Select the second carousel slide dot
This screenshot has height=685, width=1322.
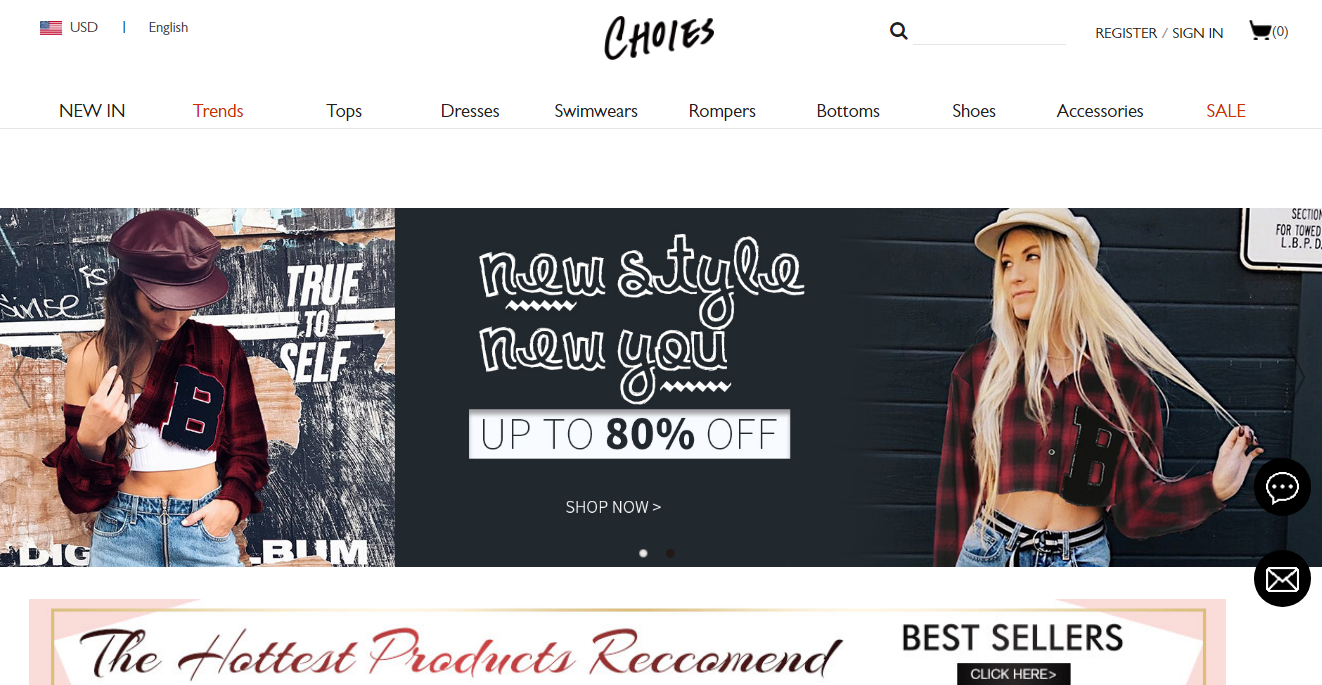click(x=670, y=553)
